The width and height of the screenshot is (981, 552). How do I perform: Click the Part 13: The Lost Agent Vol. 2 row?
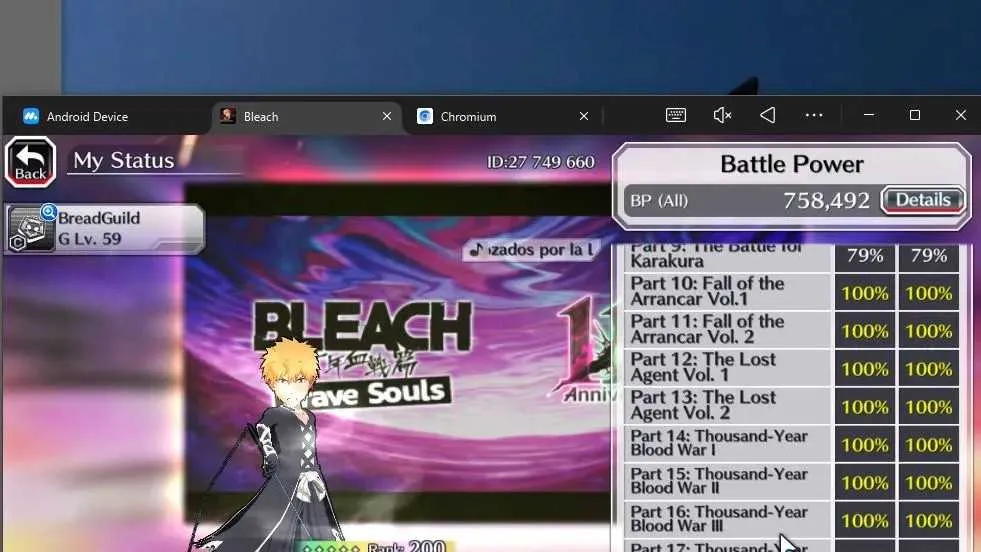click(791, 405)
